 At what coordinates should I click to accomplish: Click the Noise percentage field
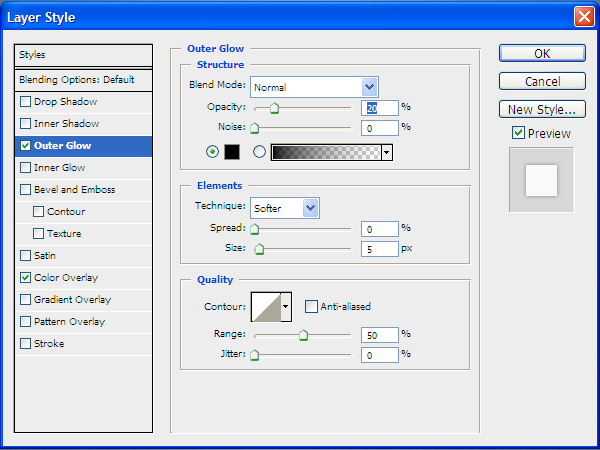pos(380,128)
